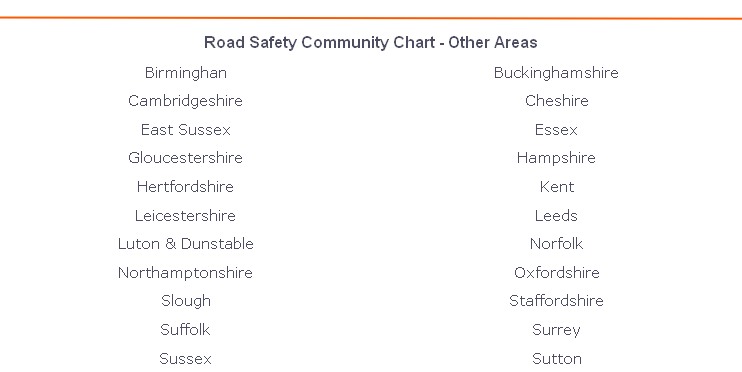Image resolution: width=742 pixels, height=372 pixels.
Task: Open the Northamptonshire area link
Action: click(x=185, y=273)
